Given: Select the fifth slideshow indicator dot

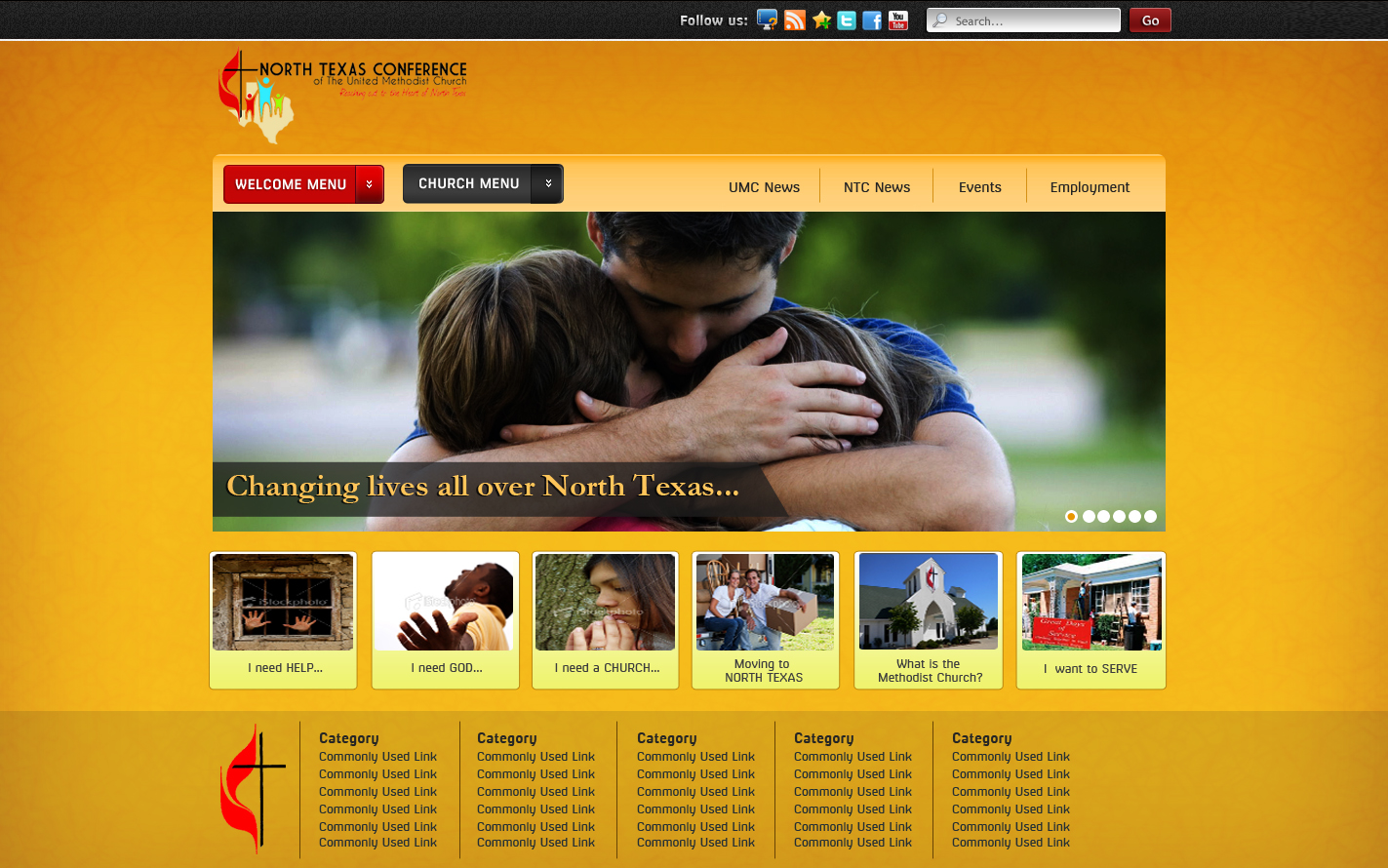Looking at the screenshot, I should coord(1135,516).
